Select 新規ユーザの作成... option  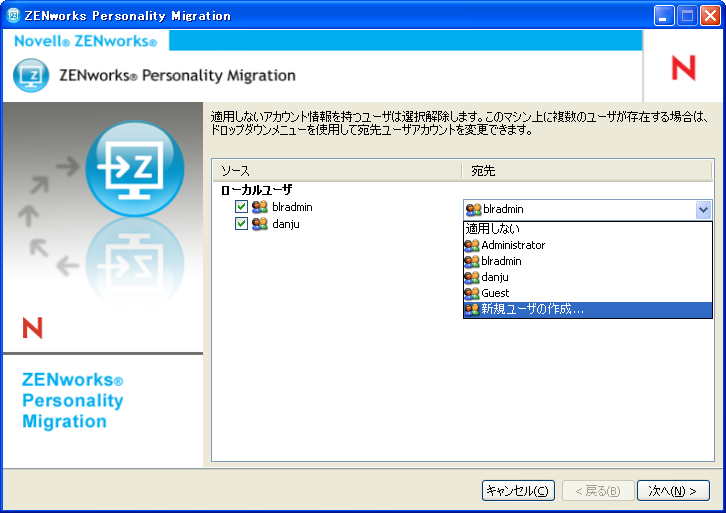point(588,309)
